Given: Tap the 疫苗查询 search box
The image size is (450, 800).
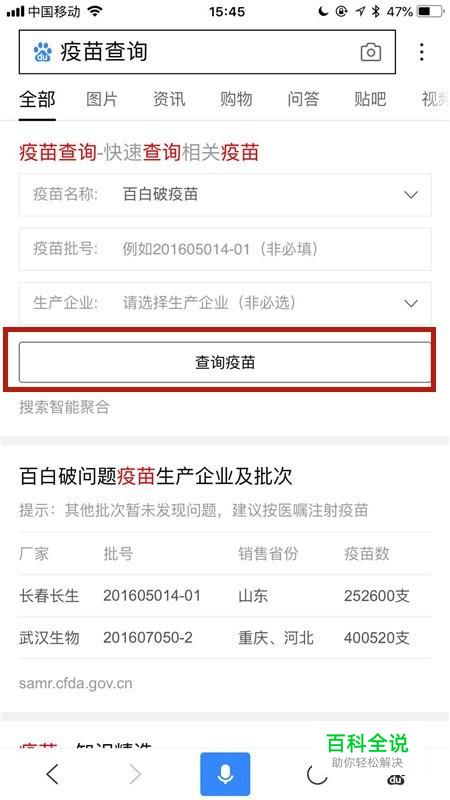Looking at the screenshot, I should click(207, 52).
